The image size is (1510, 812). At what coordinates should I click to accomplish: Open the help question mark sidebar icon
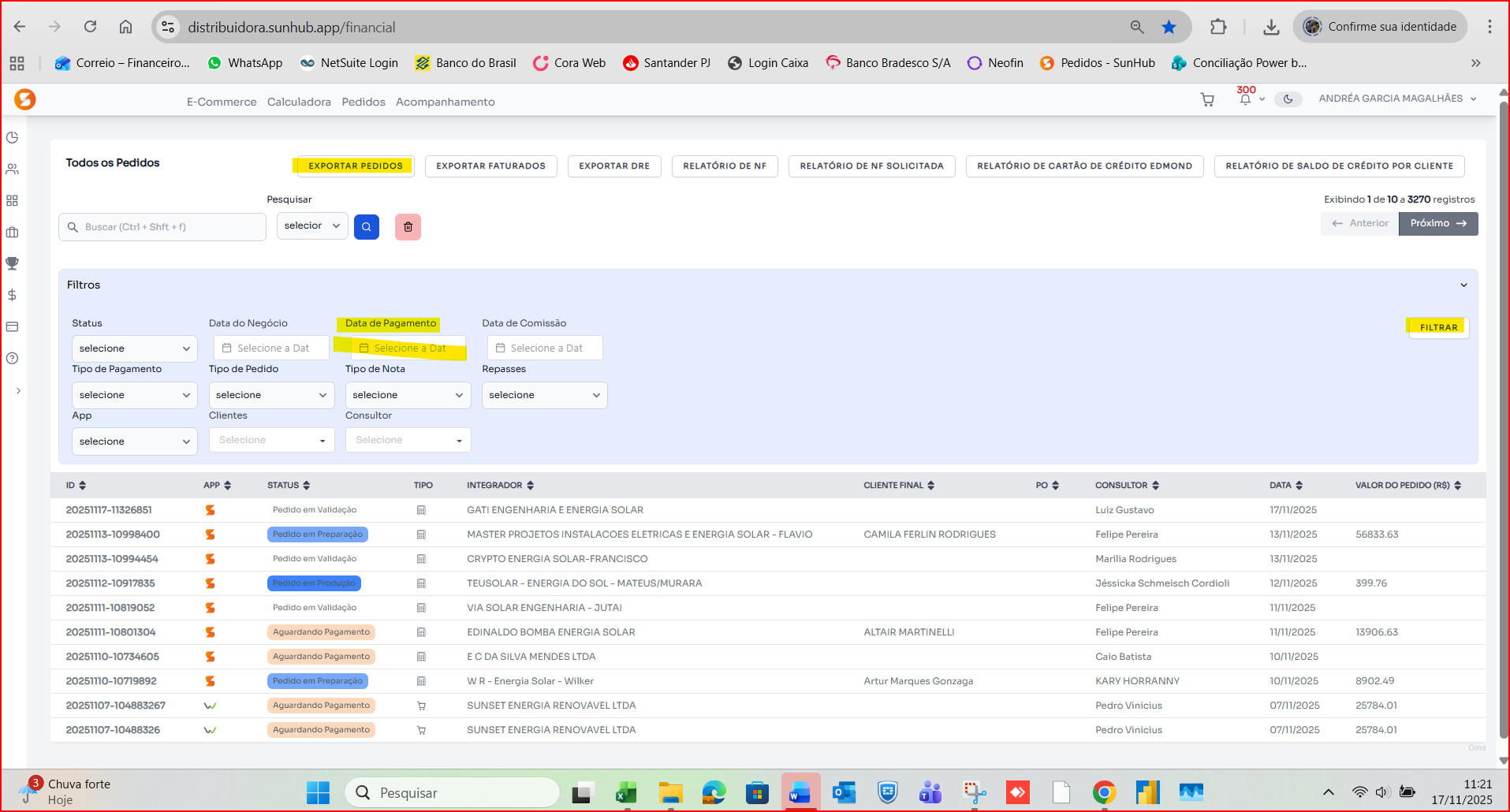[13, 358]
